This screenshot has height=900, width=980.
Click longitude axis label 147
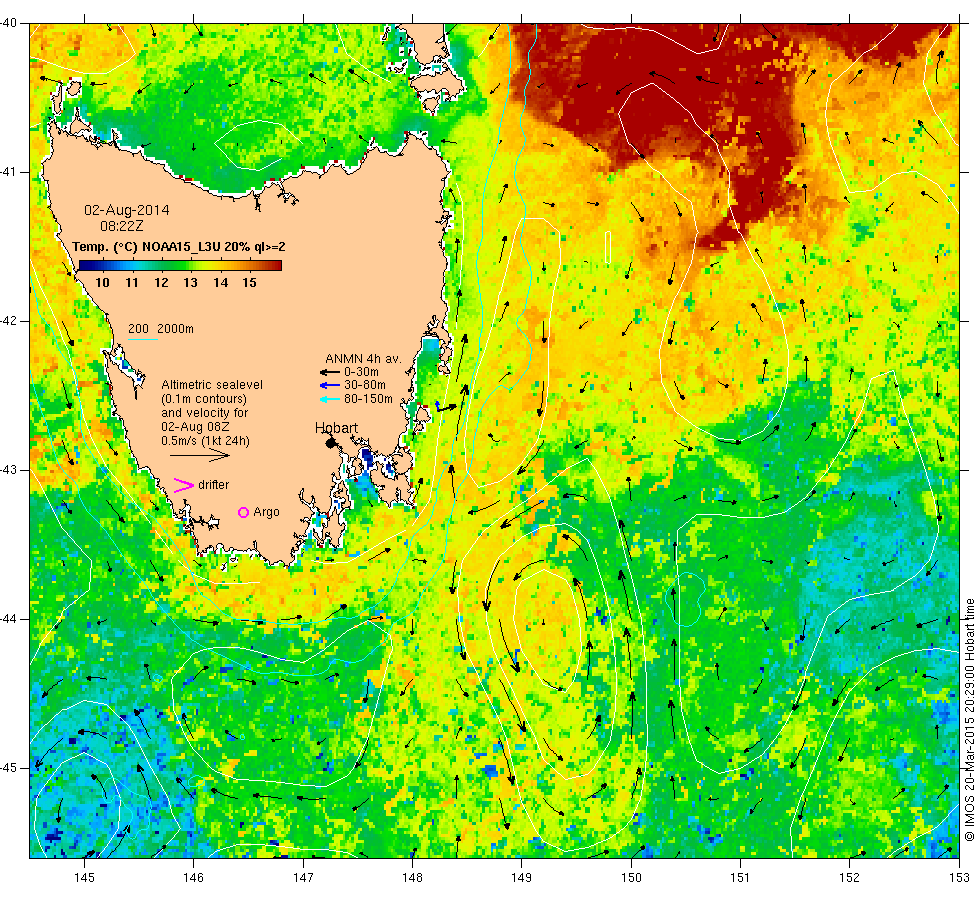pos(303,878)
